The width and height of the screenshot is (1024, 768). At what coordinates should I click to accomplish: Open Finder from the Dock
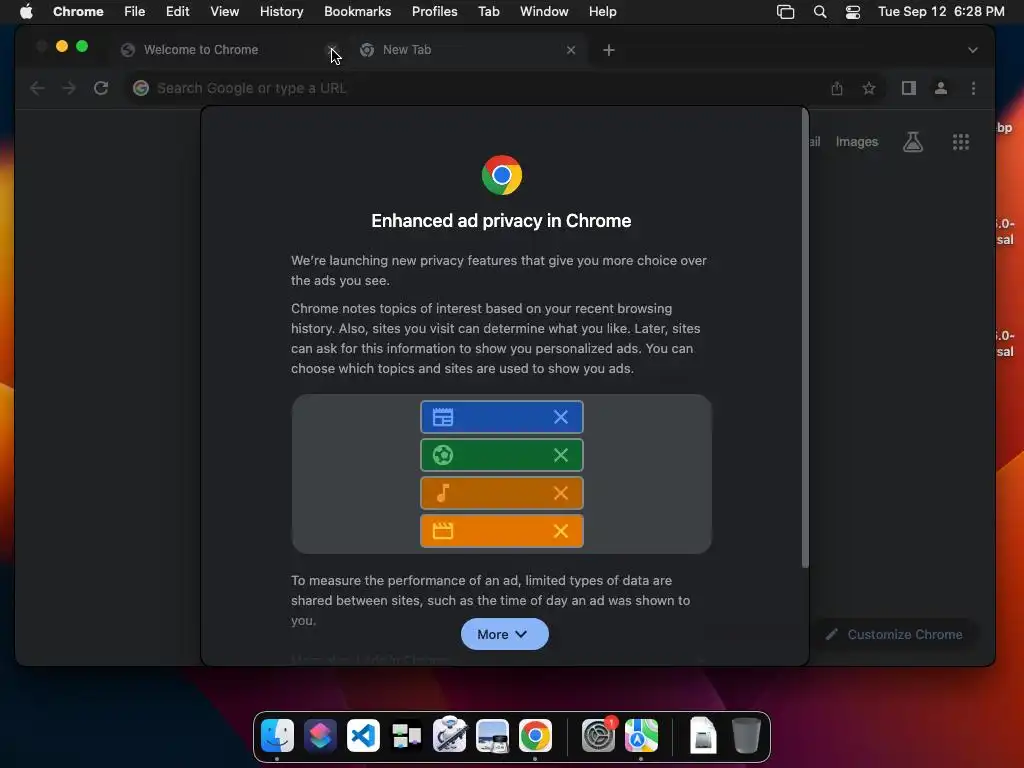coord(278,735)
